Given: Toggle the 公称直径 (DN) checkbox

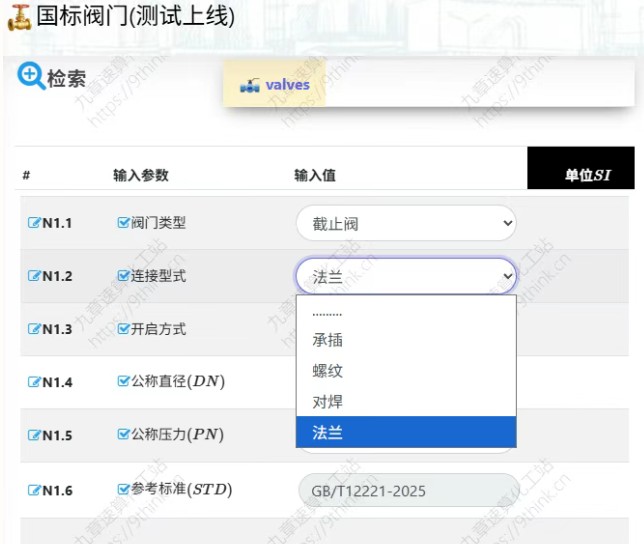Looking at the screenshot, I should [124, 381].
